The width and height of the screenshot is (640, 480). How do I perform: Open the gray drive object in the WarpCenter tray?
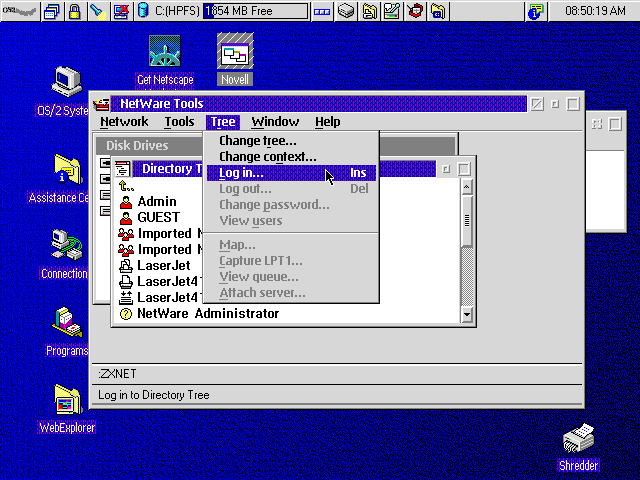(345, 11)
